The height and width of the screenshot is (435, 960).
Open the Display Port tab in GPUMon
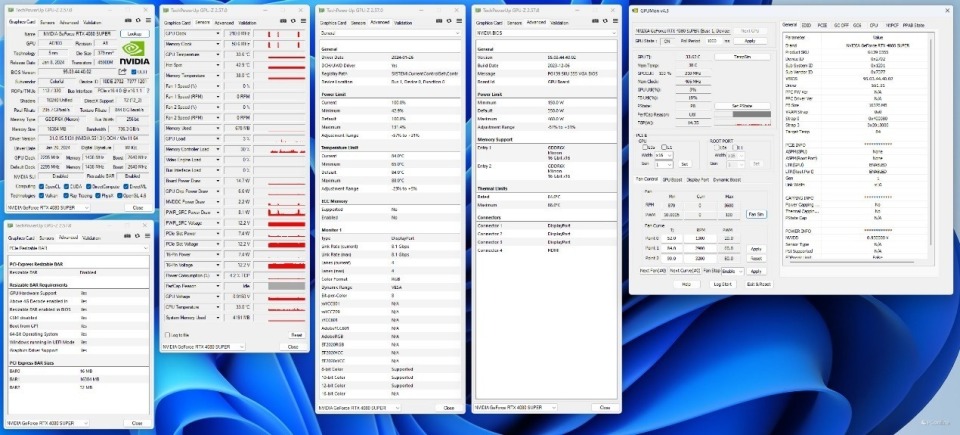(x=697, y=180)
